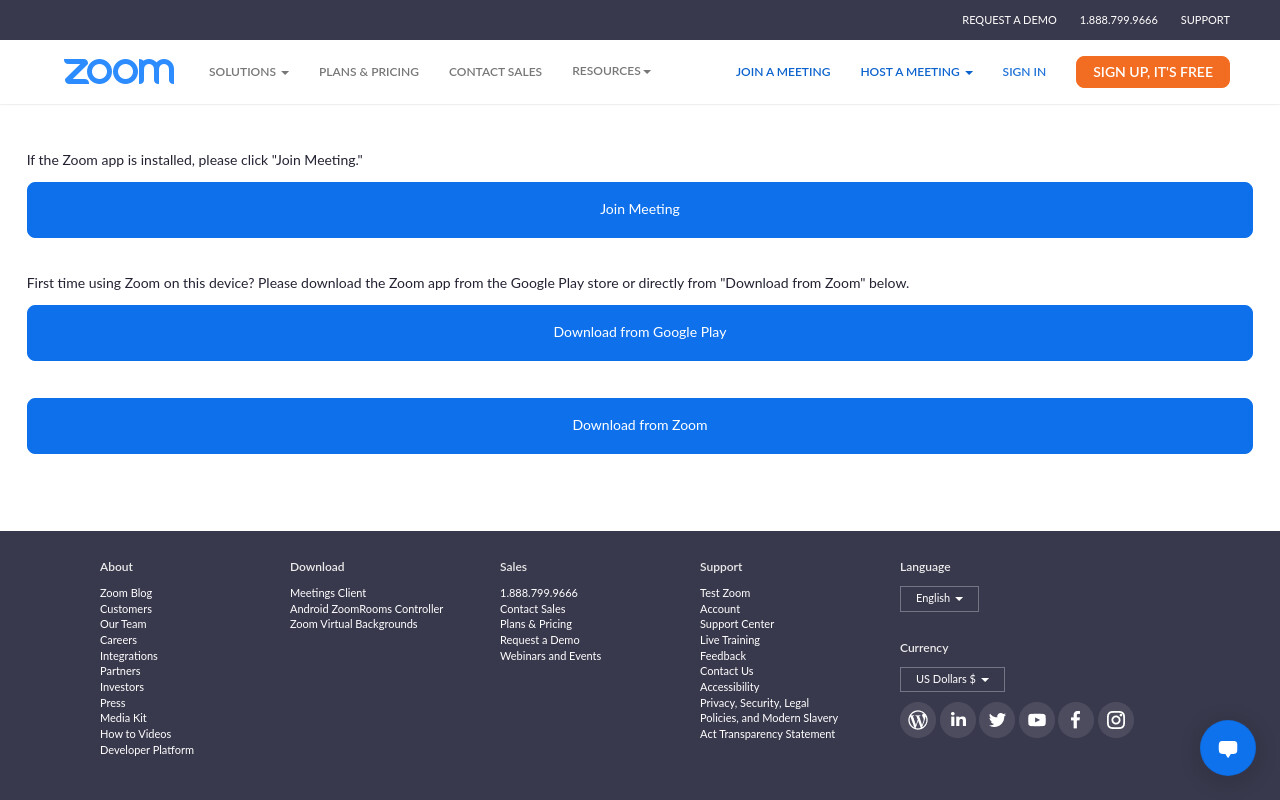The height and width of the screenshot is (800, 1280).
Task: Open the Meetings Client download link
Action: tap(328, 593)
